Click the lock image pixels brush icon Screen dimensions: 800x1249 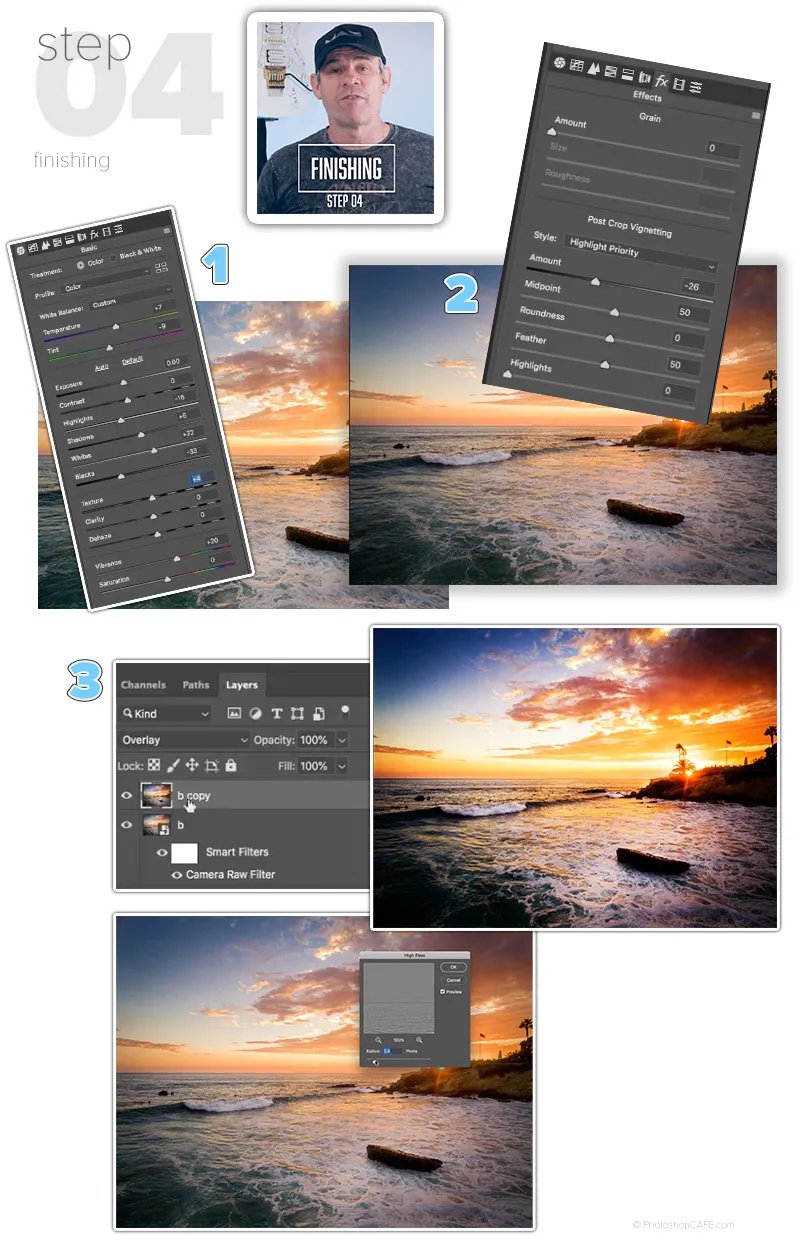point(172,766)
